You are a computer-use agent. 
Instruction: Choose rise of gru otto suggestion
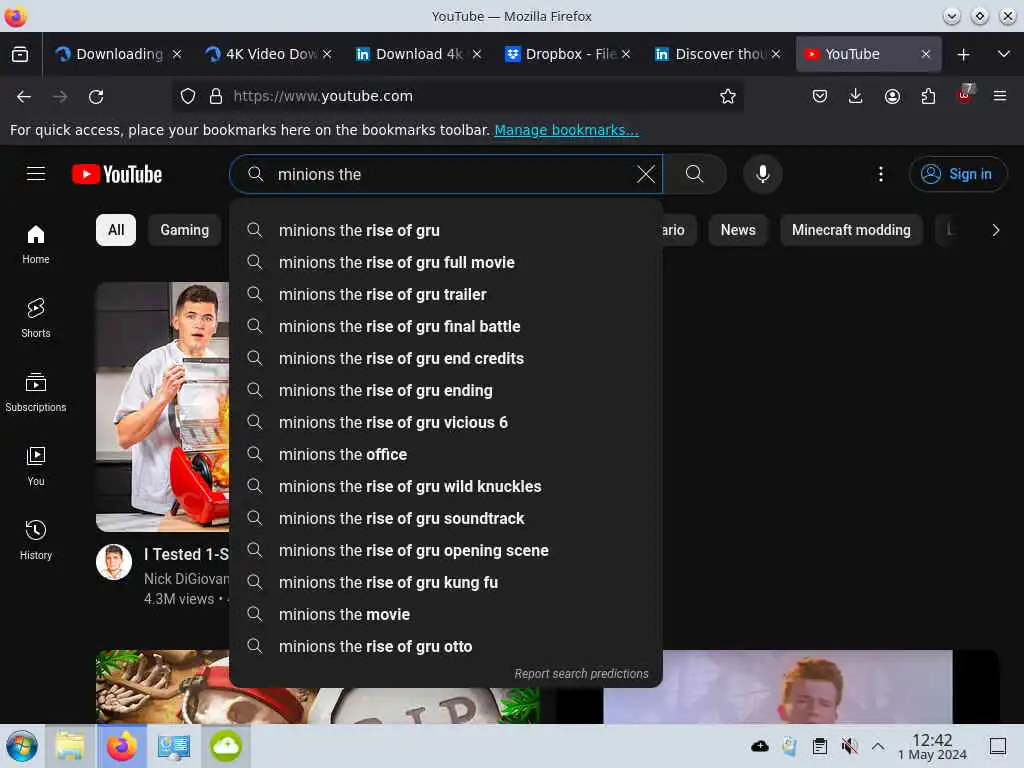[x=446, y=647]
